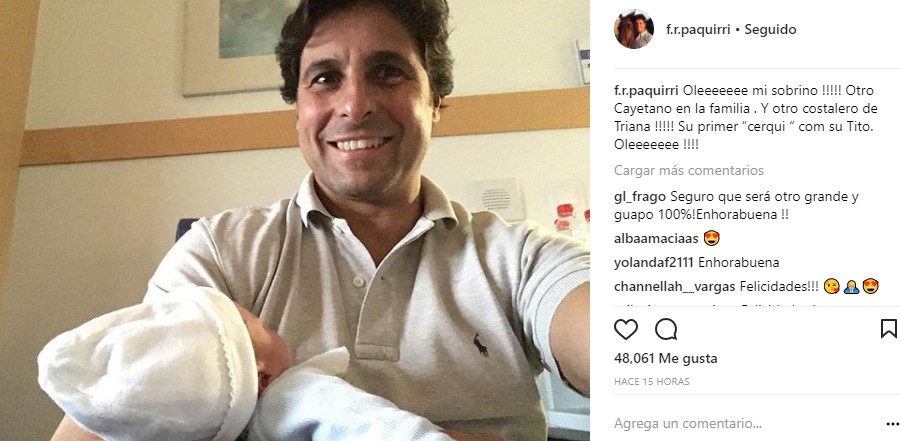The image size is (901, 441).
Task: Like the post with the heart icon
Action: [626, 329]
